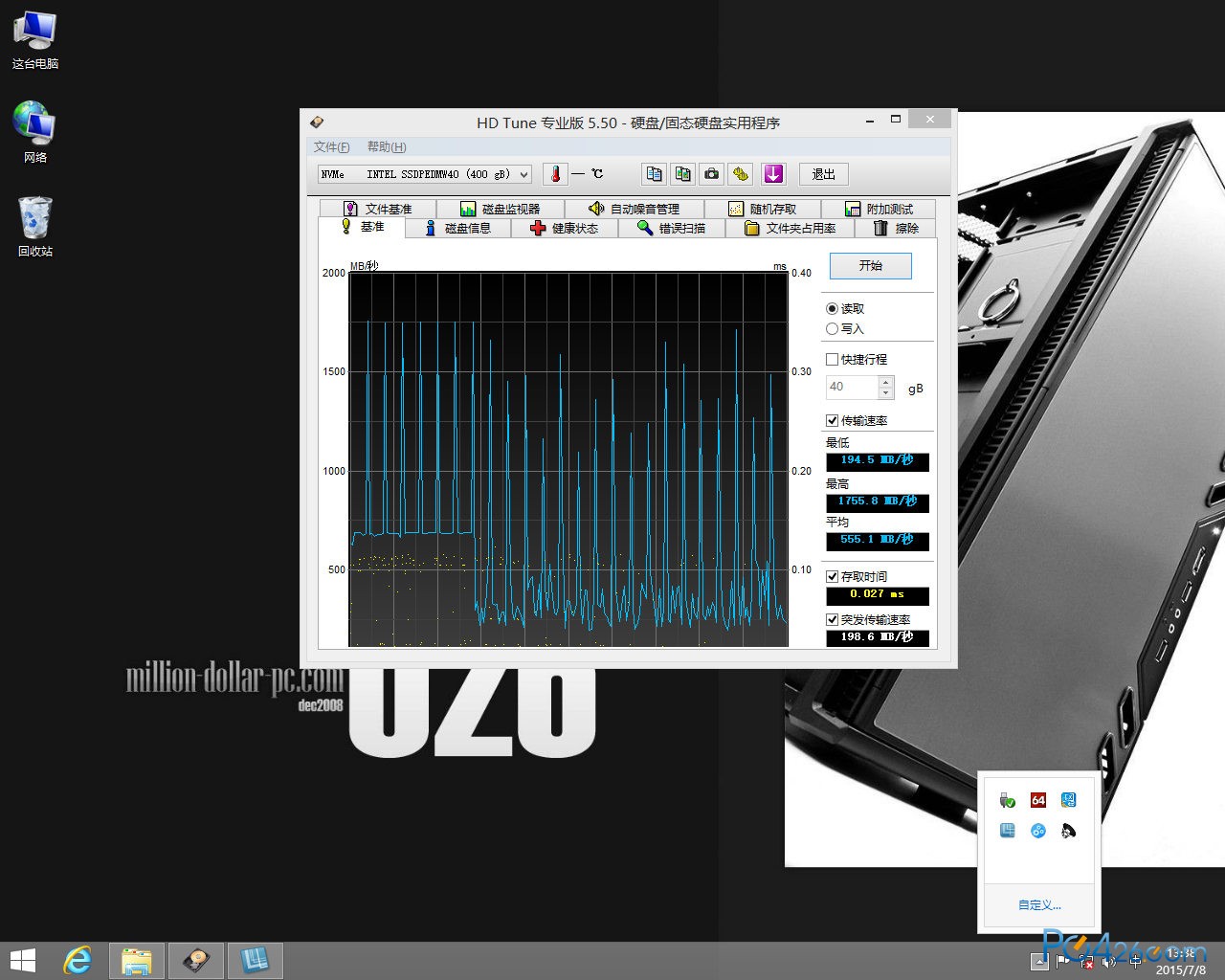
Task: Open the 帮助(H) menu
Action: [x=387, y=146]
